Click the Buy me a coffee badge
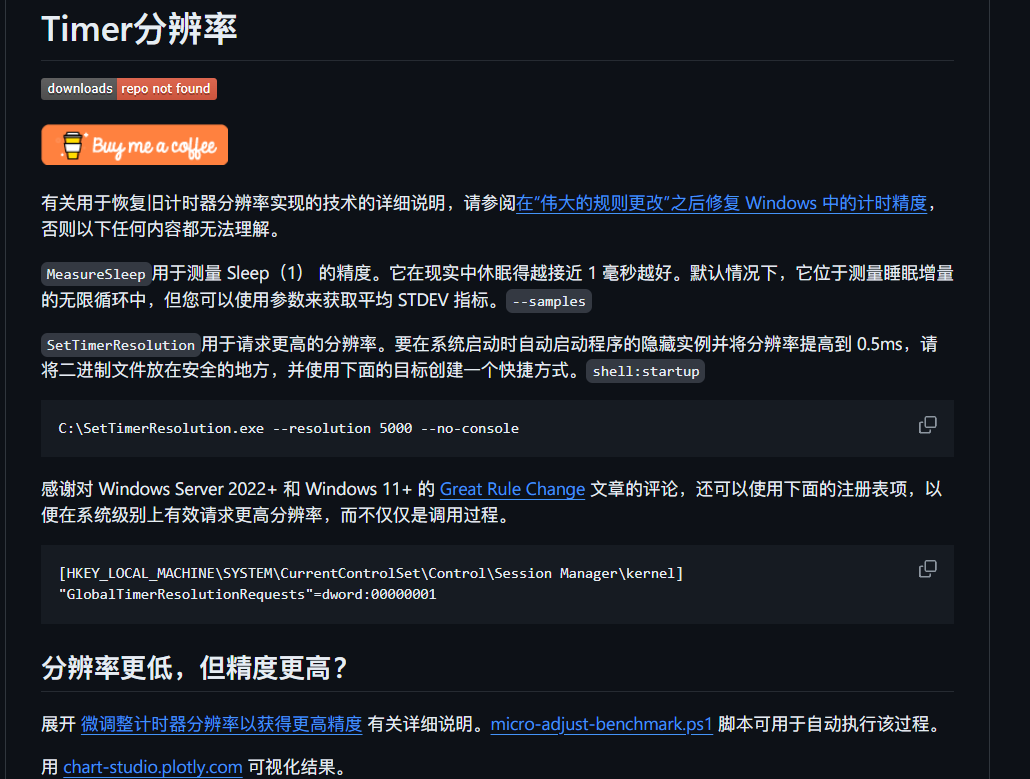Screen dimensions: 1030x779 (134, 145)
